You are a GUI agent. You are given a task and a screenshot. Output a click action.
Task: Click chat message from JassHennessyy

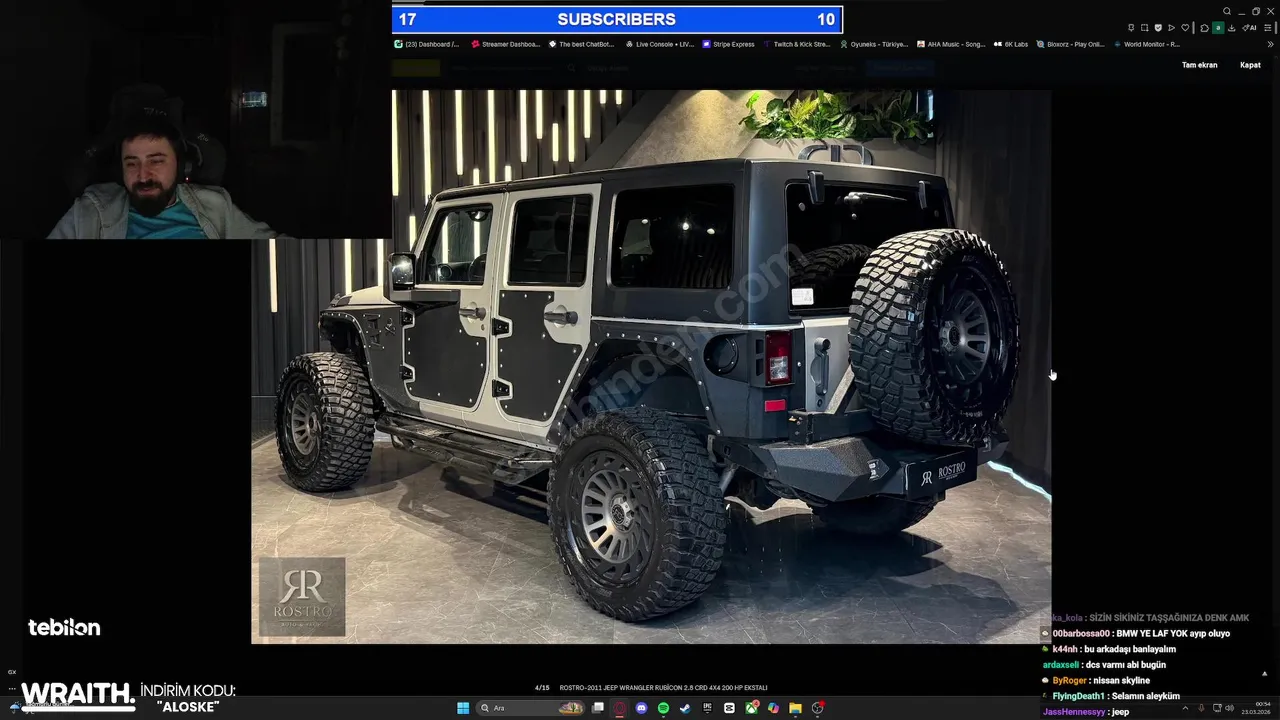[x=1085, y=712]
